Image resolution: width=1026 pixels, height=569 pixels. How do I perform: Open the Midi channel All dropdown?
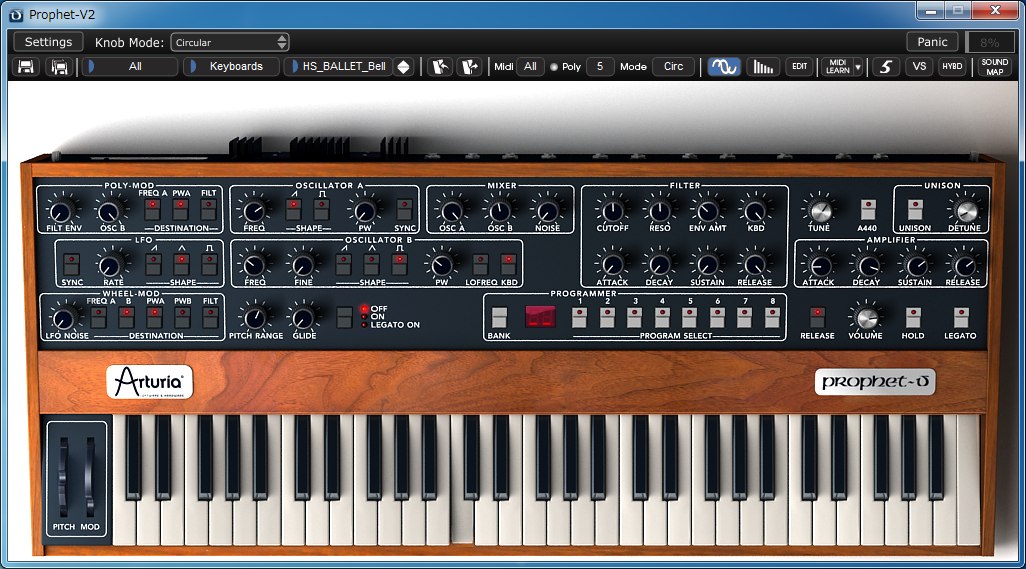530,67
